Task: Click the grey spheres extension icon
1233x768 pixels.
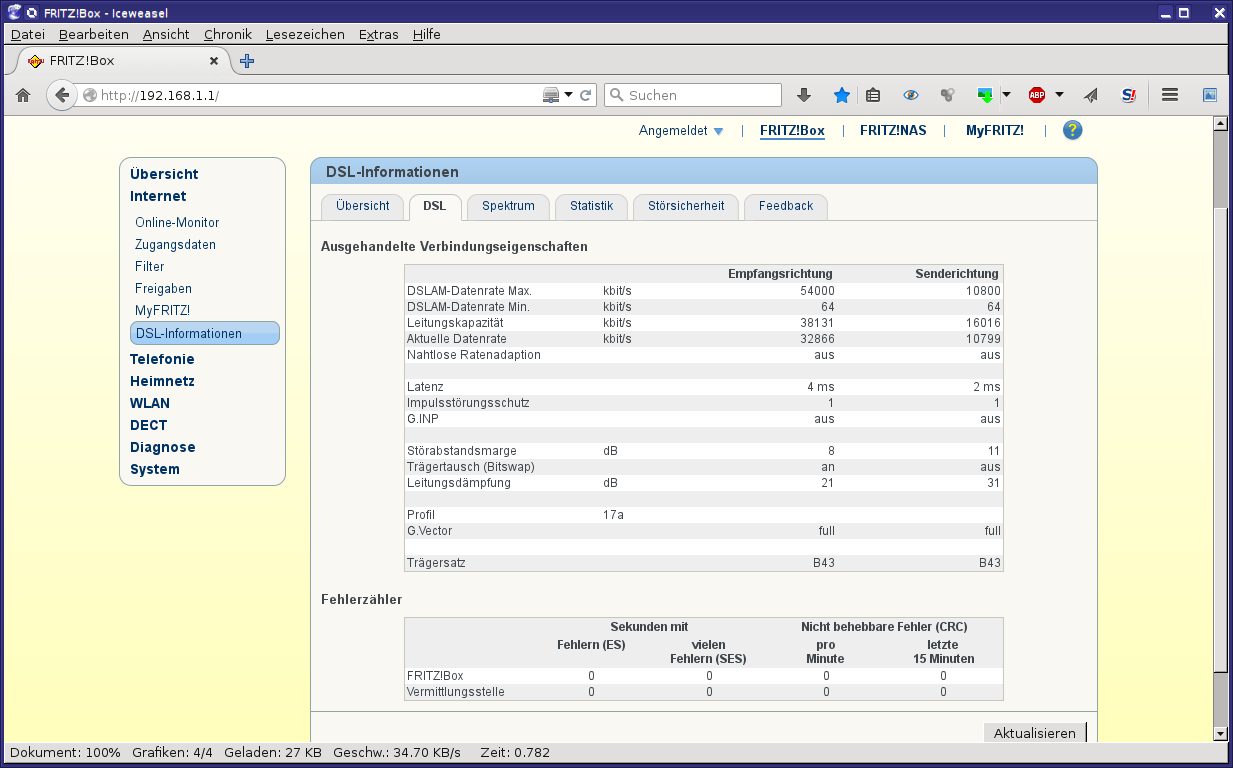Action: (x=947, y=95)
